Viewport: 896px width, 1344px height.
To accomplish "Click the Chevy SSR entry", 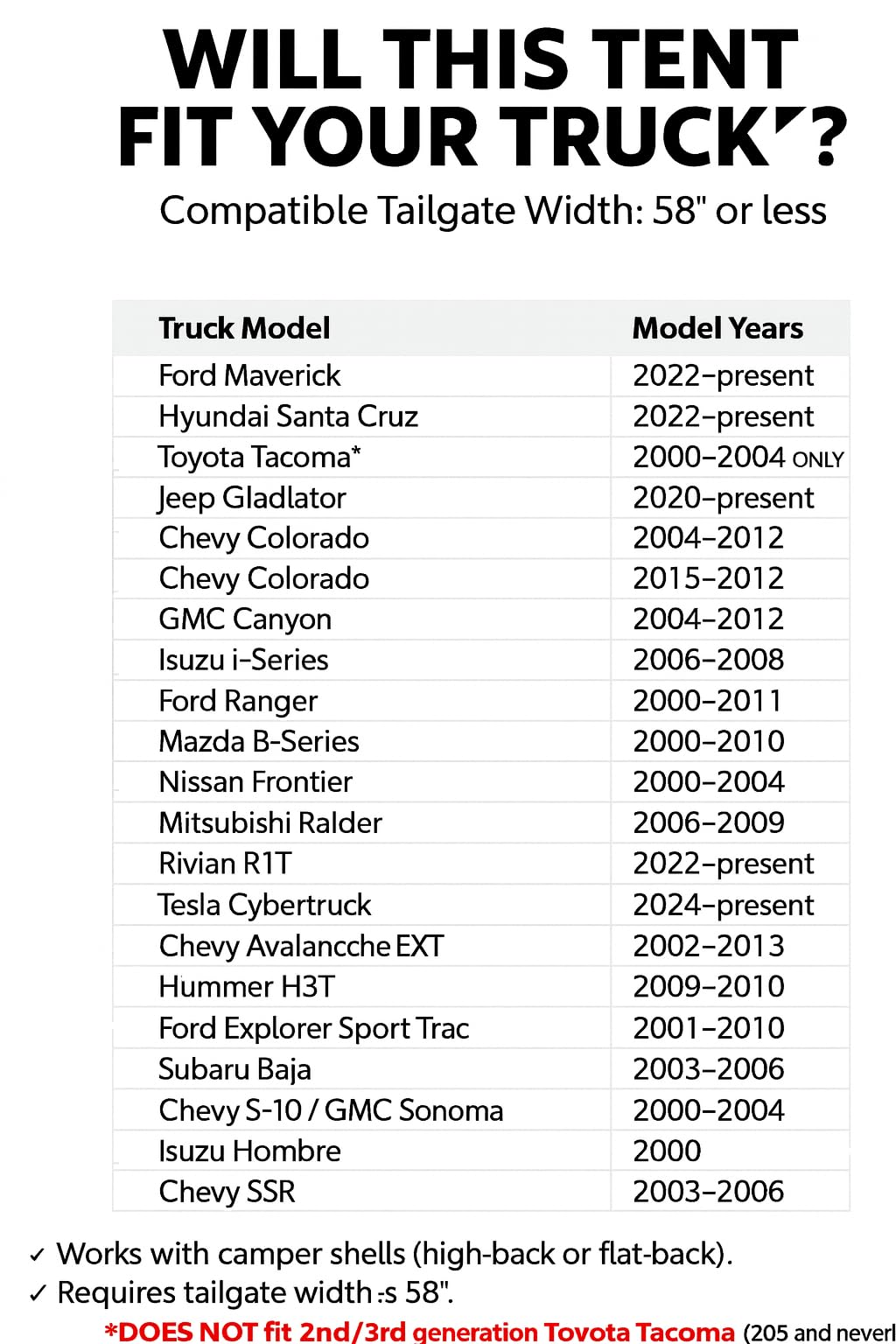I will tap(227, 1192).
